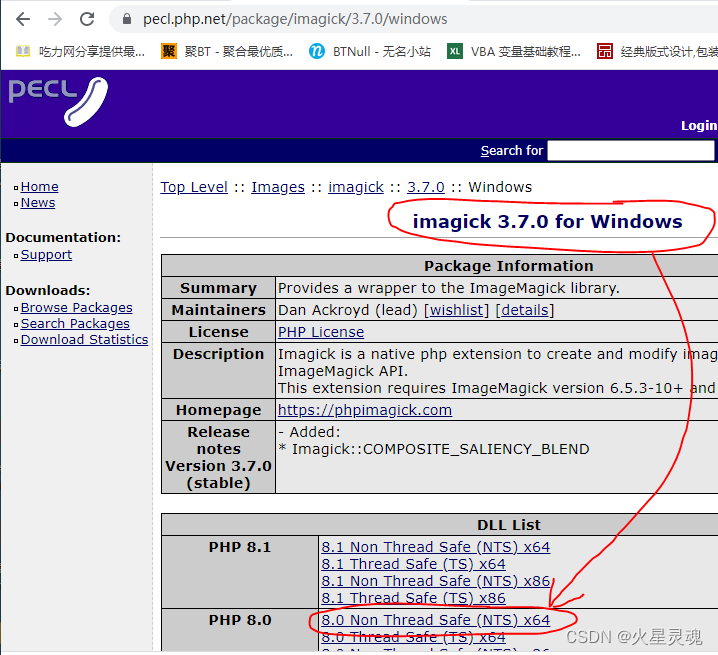Download 8.0 Thread Safe (TS) x64
This screenshot has width=718, height=655.
[413, 637]
